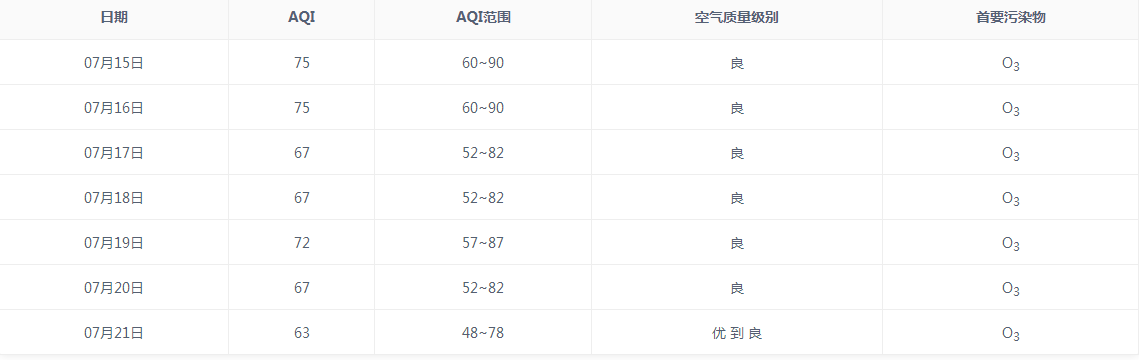The height and width of the screenshot is (360, 1139).
Task: Select the 07月17日 row date
Action: tap(114, 153)
